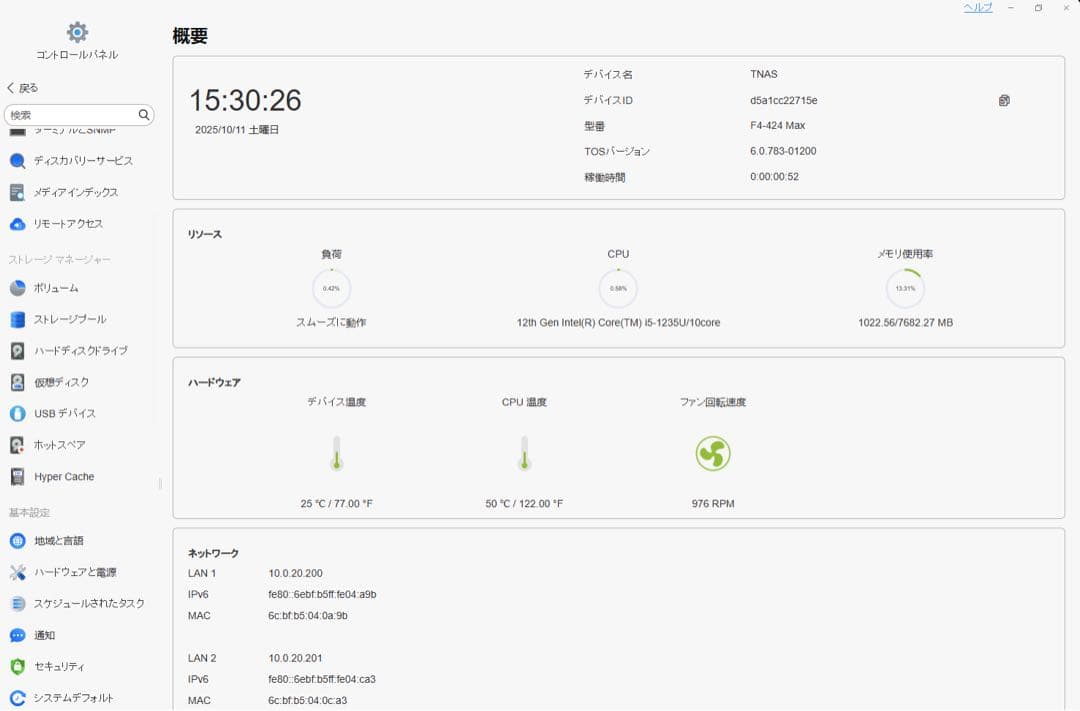Open リモートアクセス cloud icon
1080x711 pixels.
pos(17,224)
